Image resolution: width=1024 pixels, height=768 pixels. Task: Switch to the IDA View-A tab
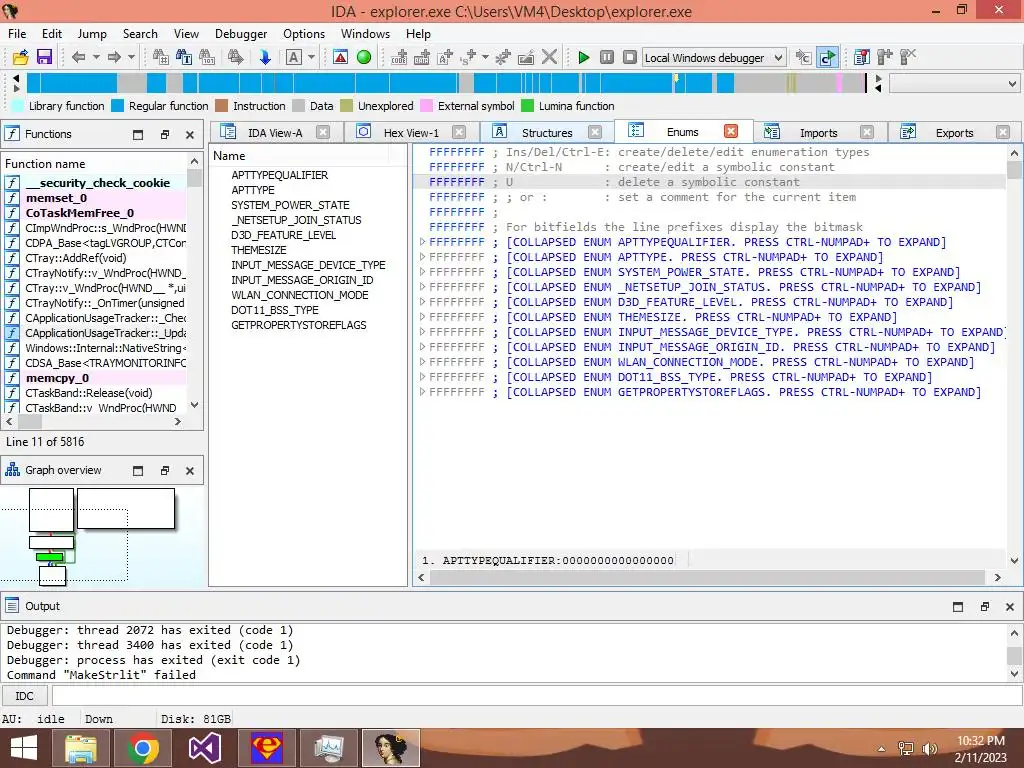[275, 133]
